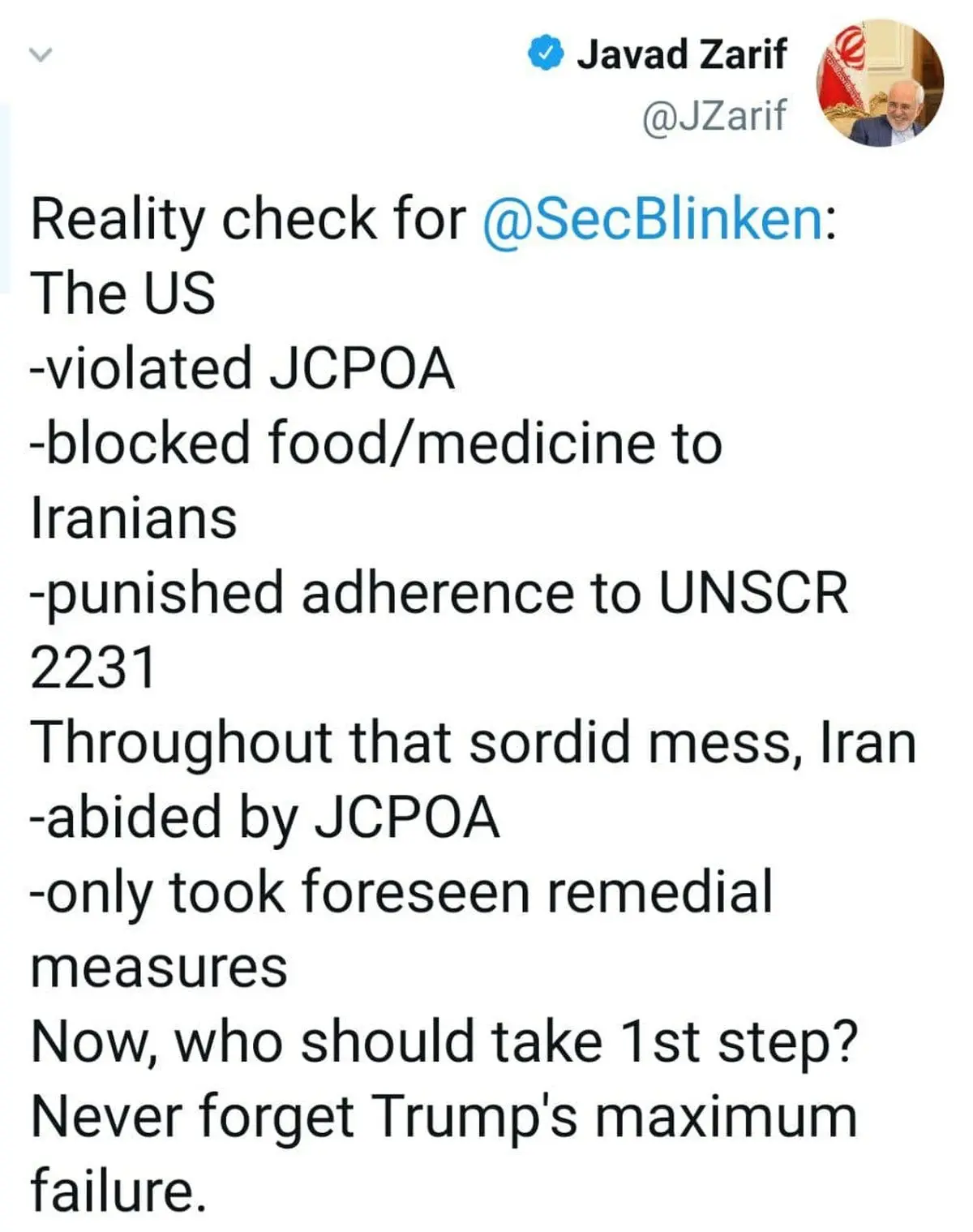This screenshot has height=1232, width=973.
Task: Open the @SecBlinken mention link
Action: 653,220
